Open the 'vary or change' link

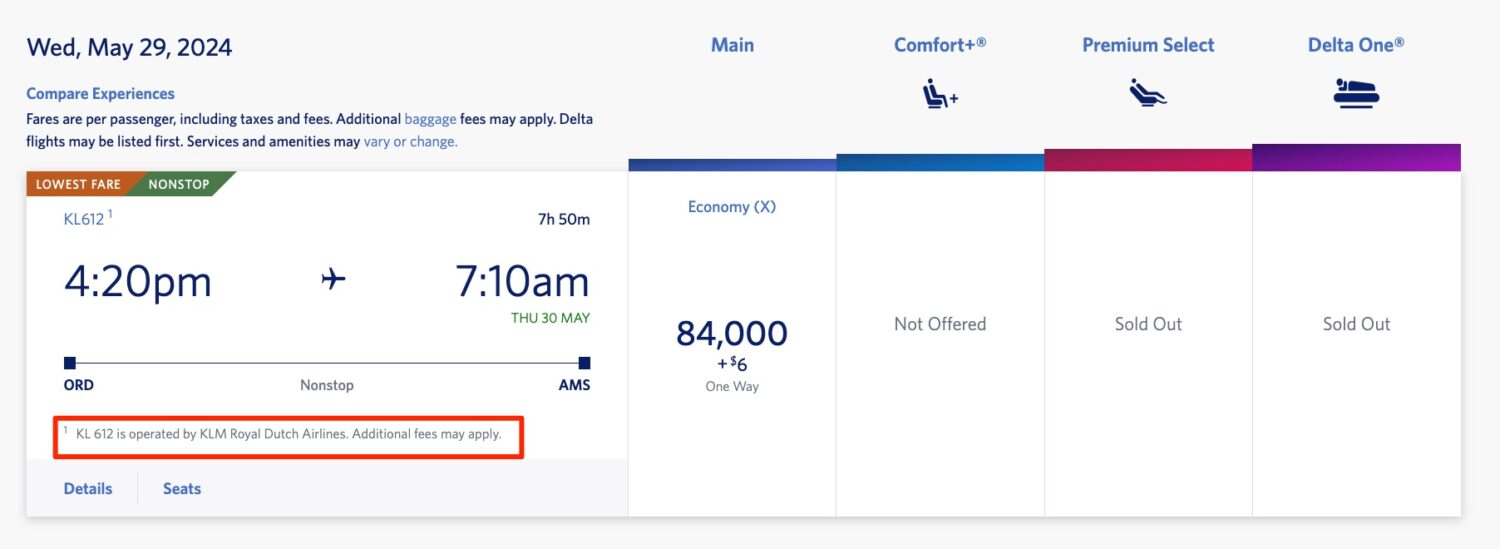tap(410, 142)
